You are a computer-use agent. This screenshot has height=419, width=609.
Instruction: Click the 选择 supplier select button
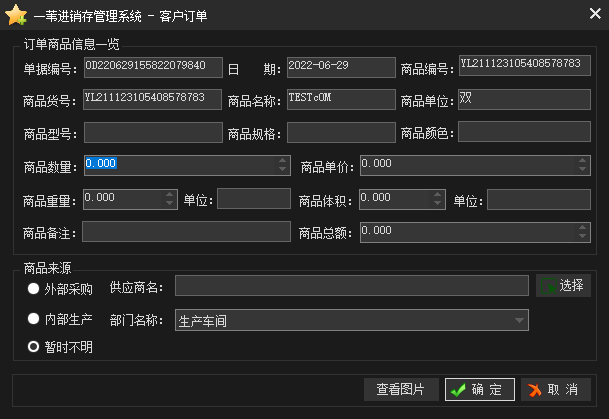coord(563,285)
